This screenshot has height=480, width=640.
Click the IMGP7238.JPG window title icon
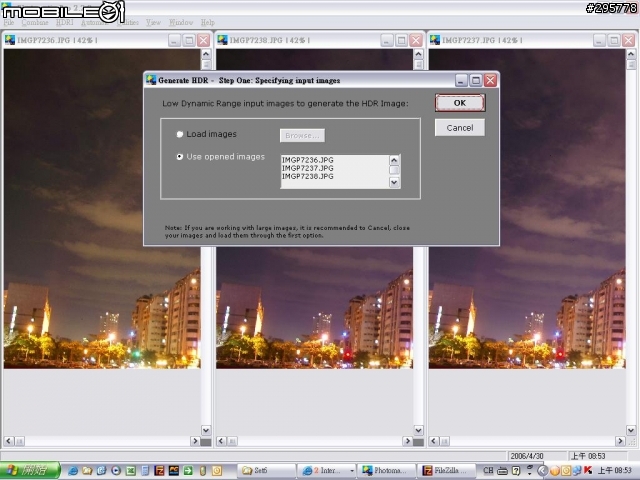(222, 40)
